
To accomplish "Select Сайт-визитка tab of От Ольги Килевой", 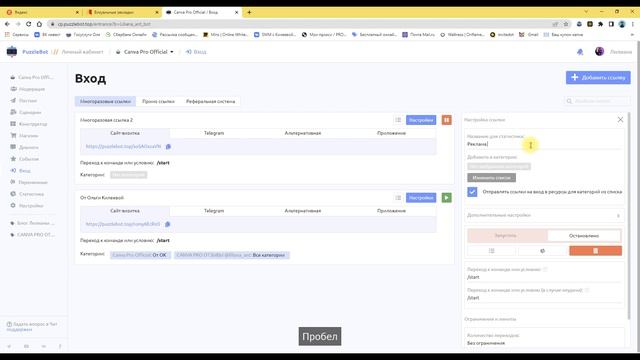I will point(125,211).
